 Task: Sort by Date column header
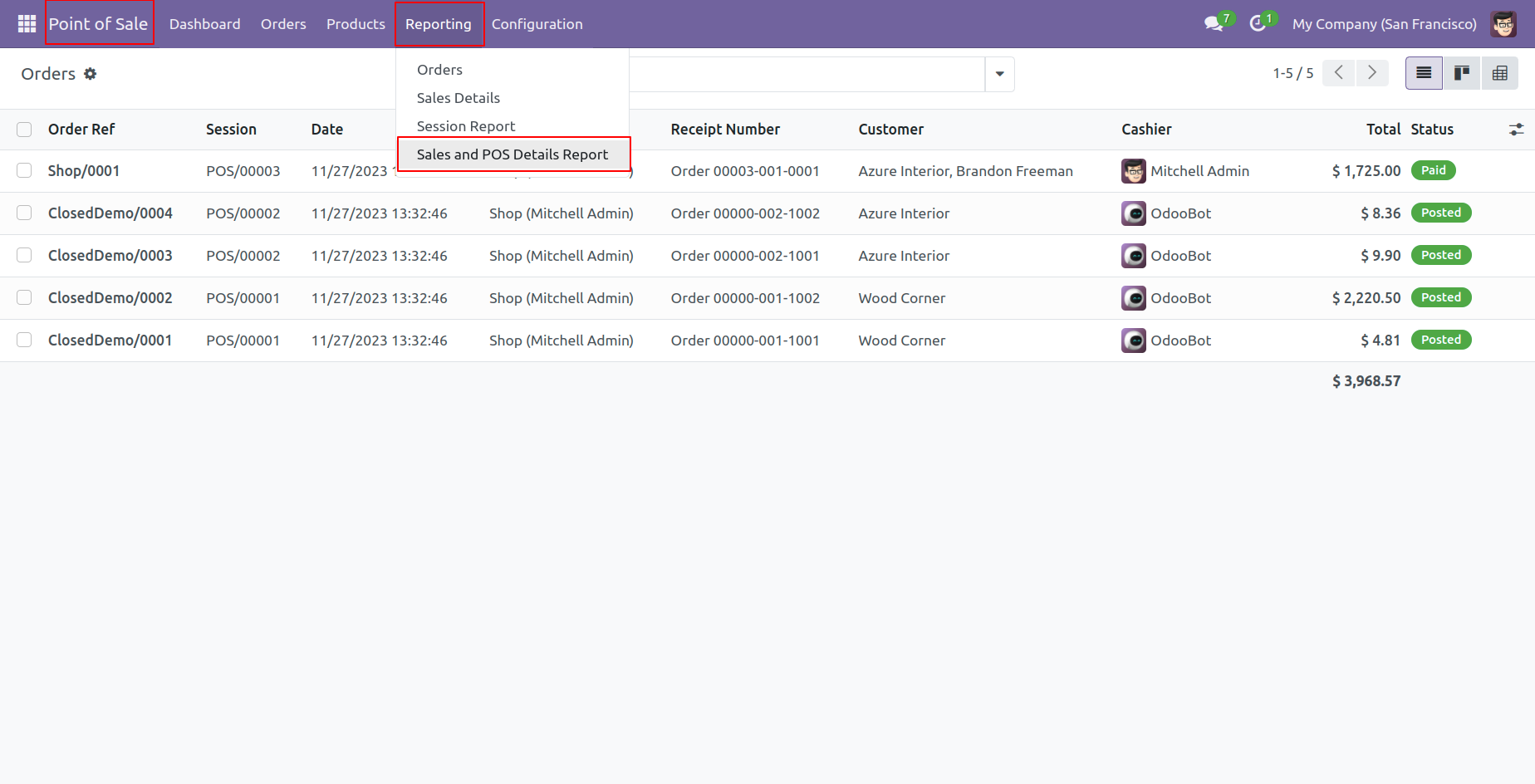point(327,130)
